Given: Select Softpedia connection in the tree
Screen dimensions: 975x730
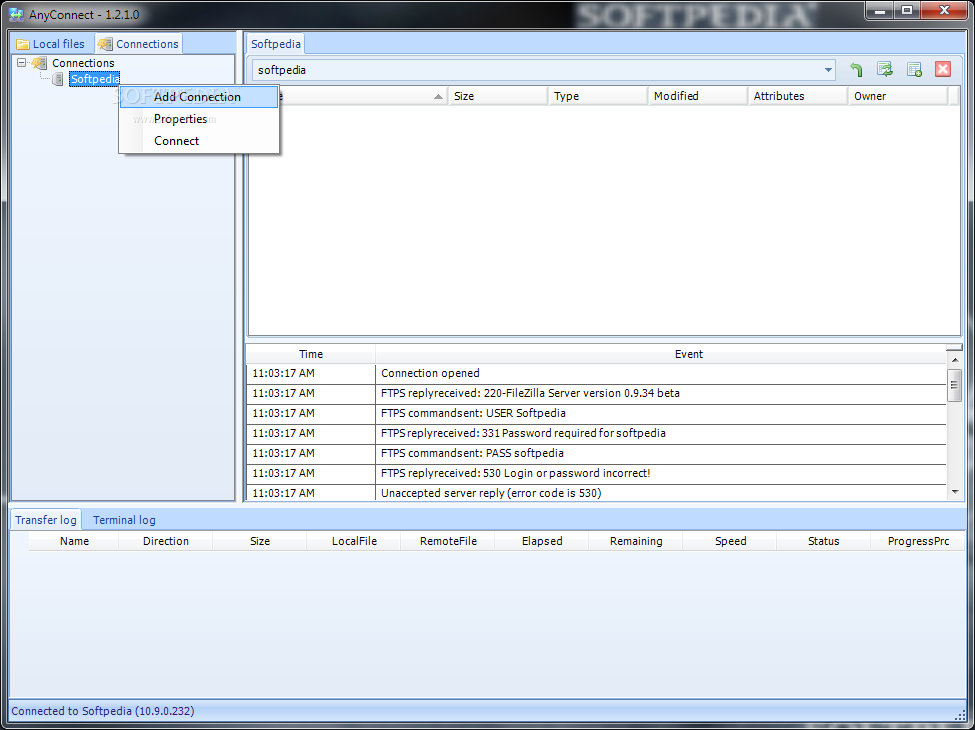Looking at the screenshot, I should pos(95,79).
